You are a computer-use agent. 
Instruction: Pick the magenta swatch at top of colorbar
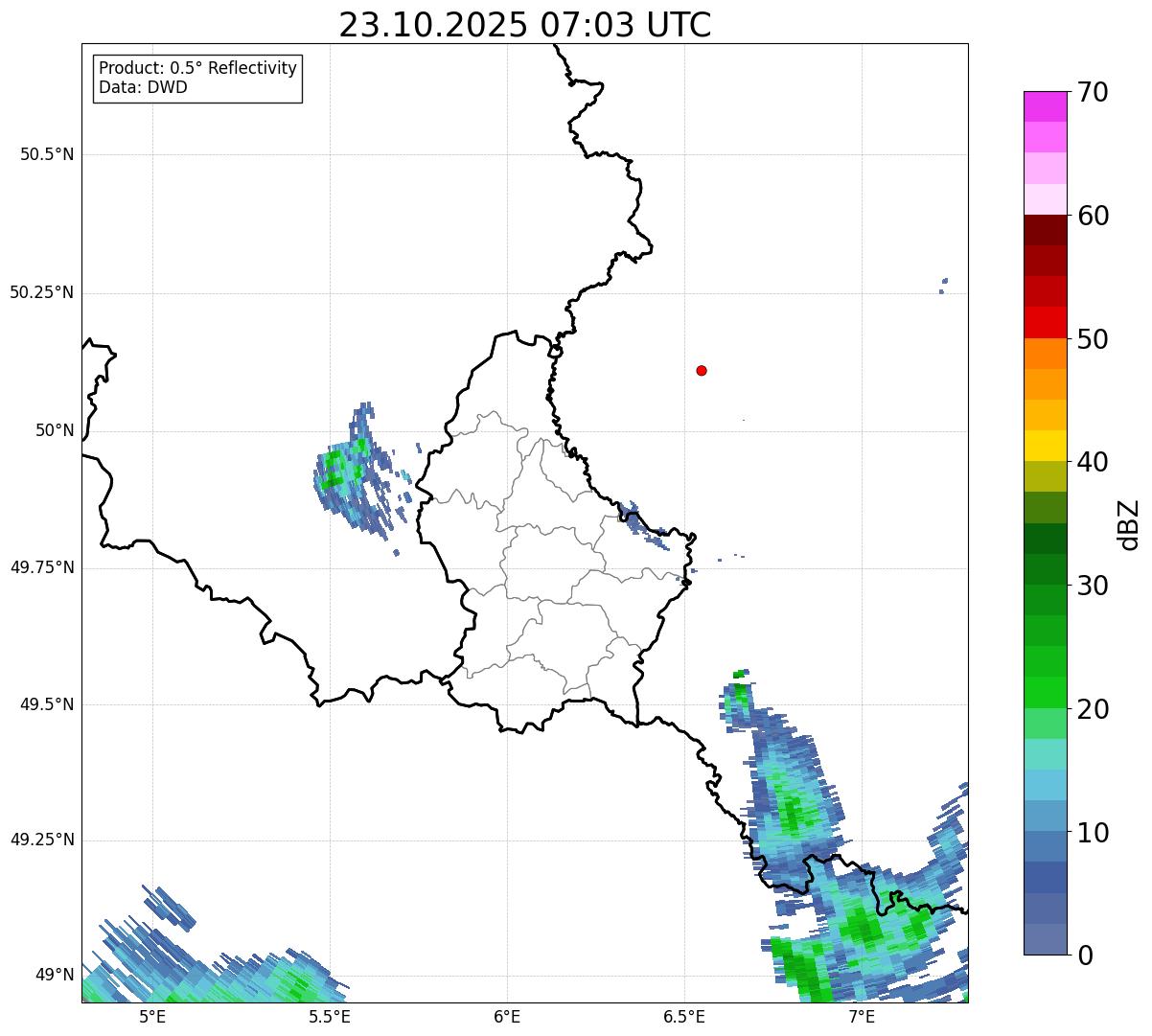(1045, 106)
